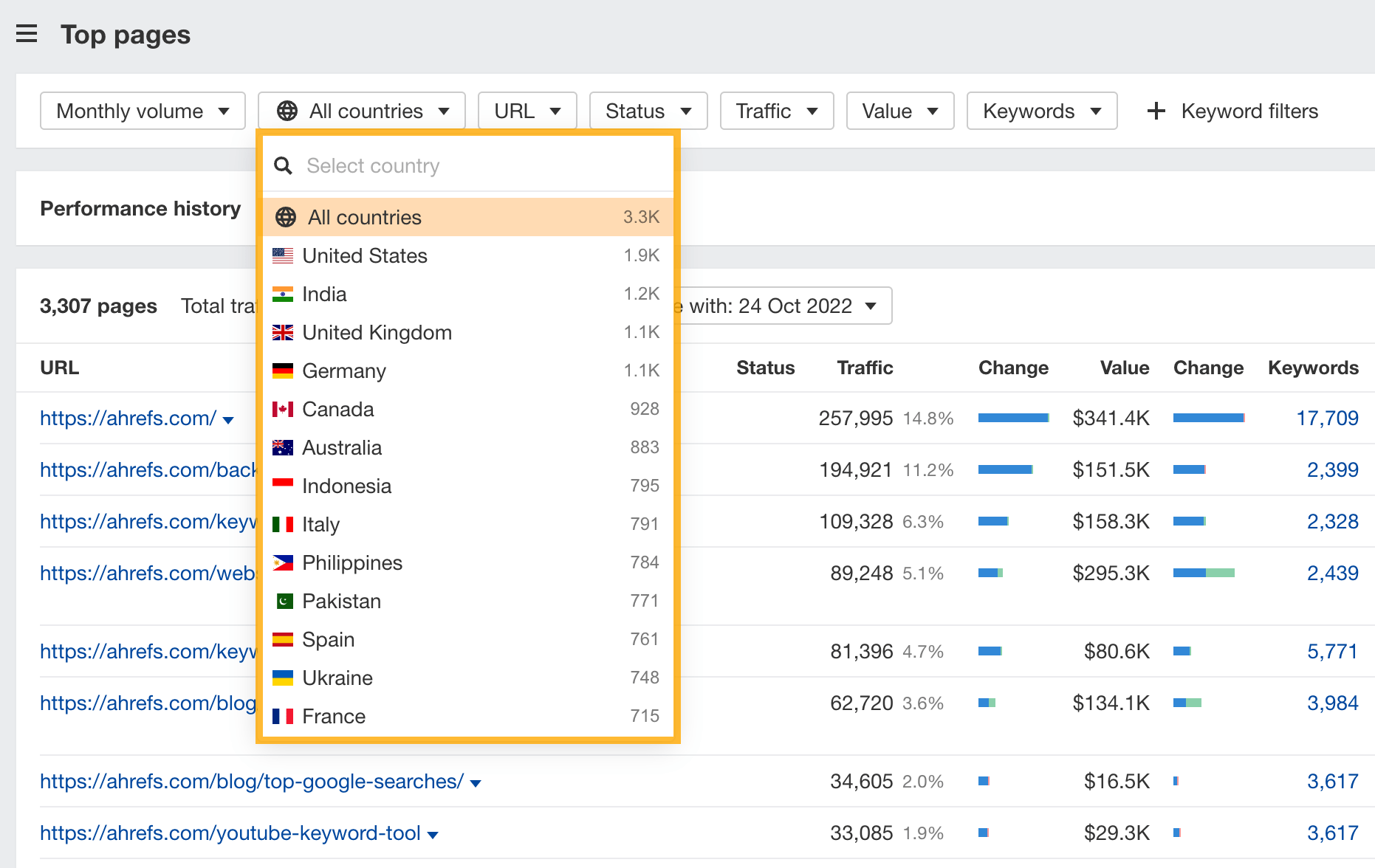The width and height of the screenshot is (1375, 868).
Task: Click the globe icon on the countries filter
Action: 288,111
